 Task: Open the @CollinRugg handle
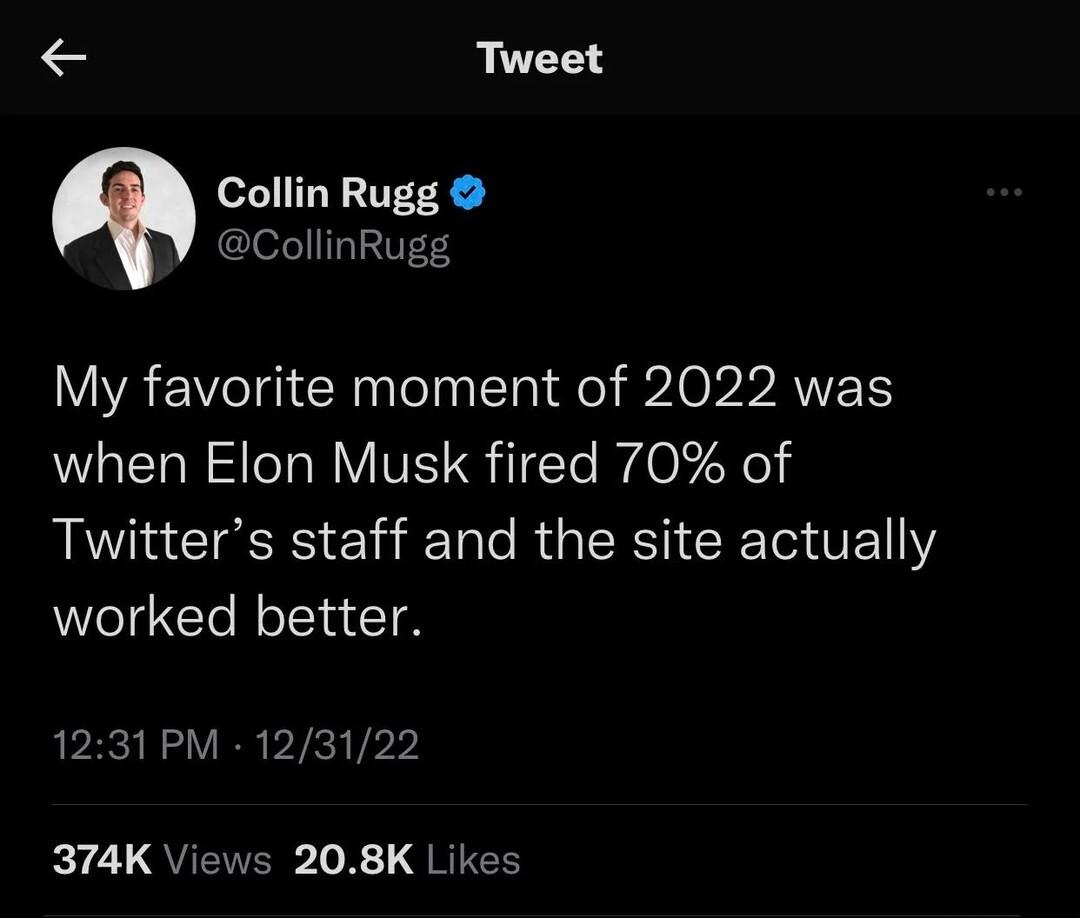(332, 243)
